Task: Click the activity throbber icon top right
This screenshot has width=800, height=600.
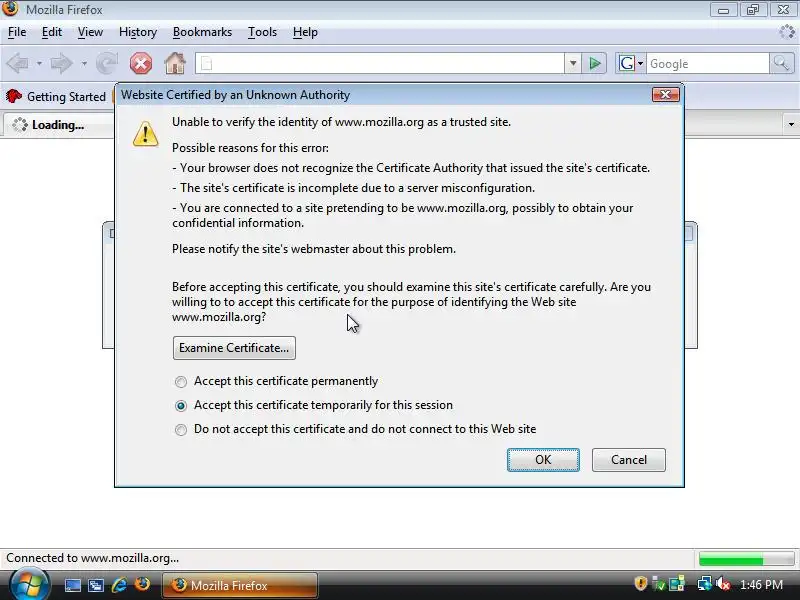Action: [787, 32]
